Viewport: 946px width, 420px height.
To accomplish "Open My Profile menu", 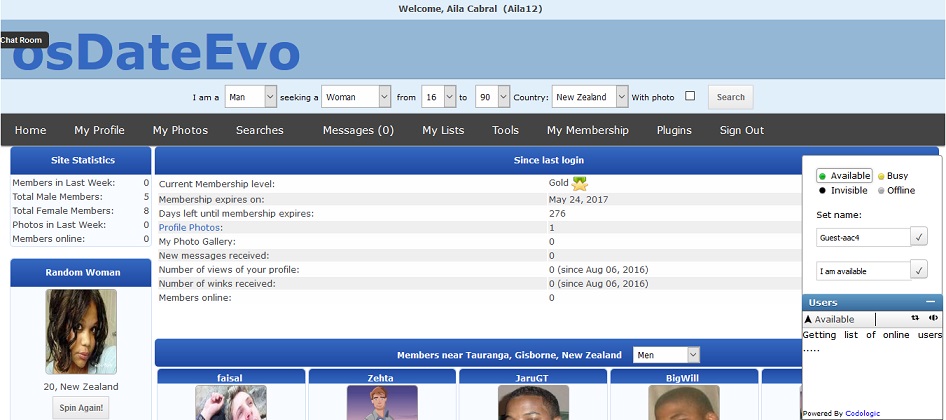I will [100, 130].
